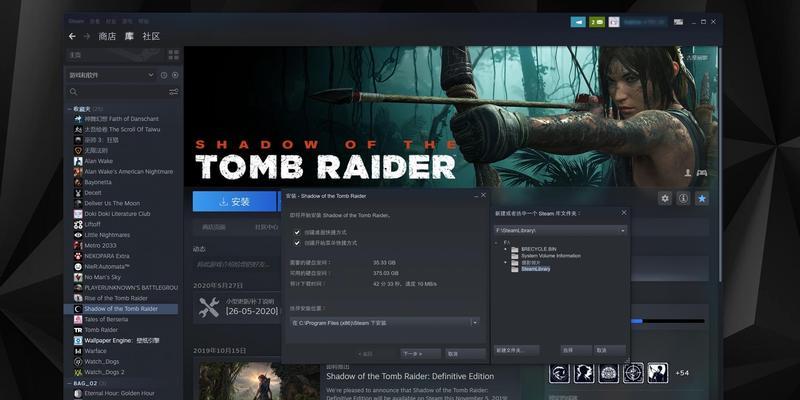Open the Steam menu in title bar
Screen dimensions: 800x400
click(x=76, y=21)
